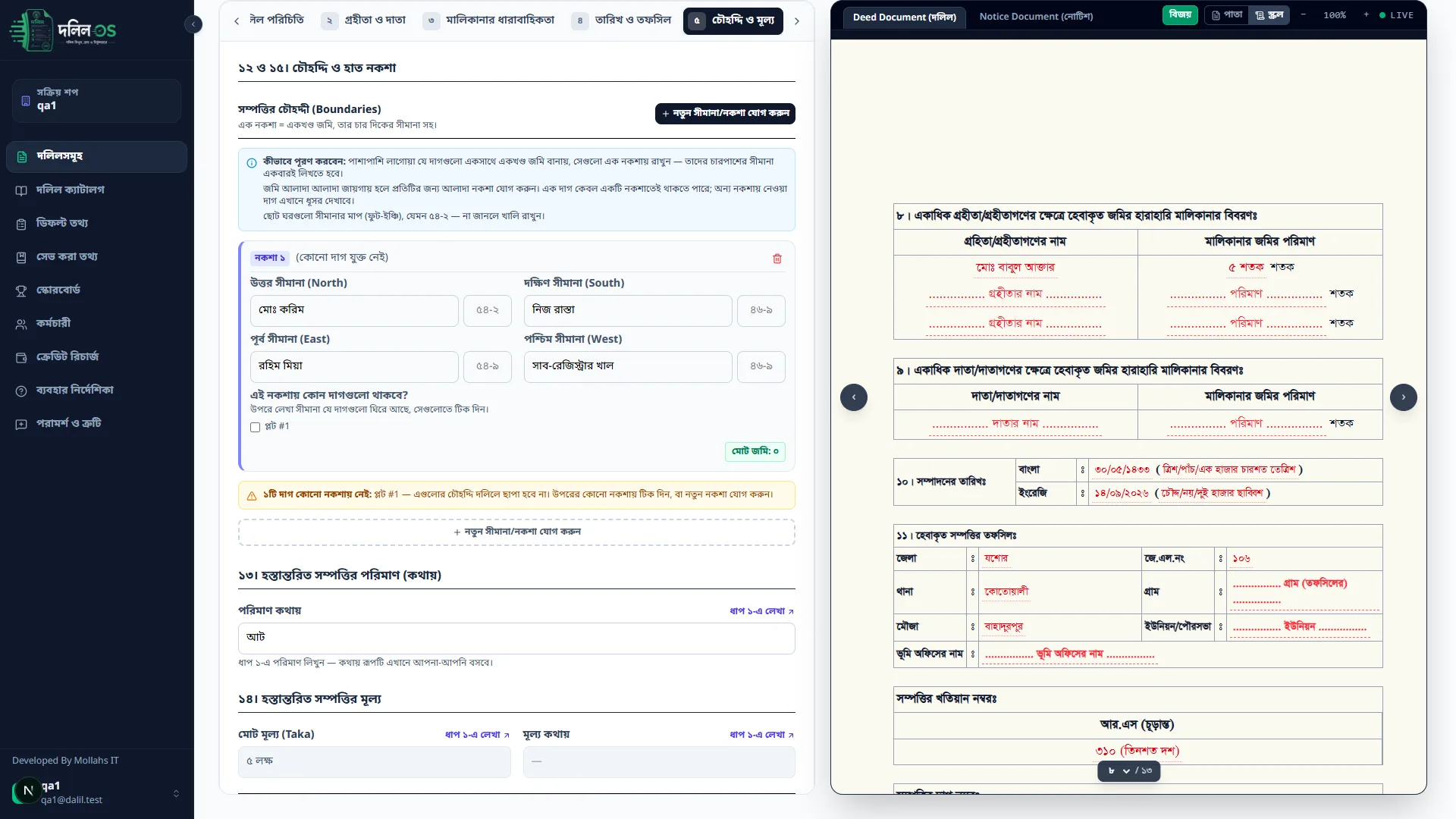1456x819 pixels.
Task: Go to the next document page with the right arrow
Action: 1404,397
